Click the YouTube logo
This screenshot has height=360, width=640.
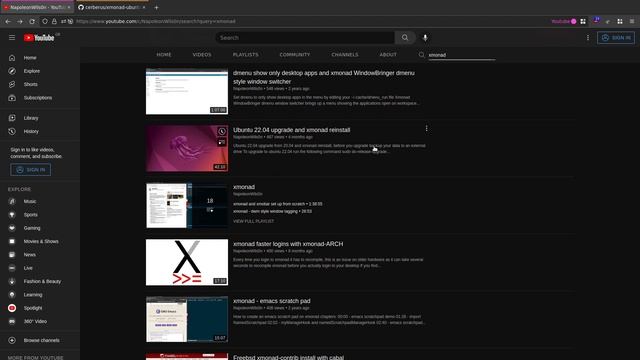tap(39, 38)
